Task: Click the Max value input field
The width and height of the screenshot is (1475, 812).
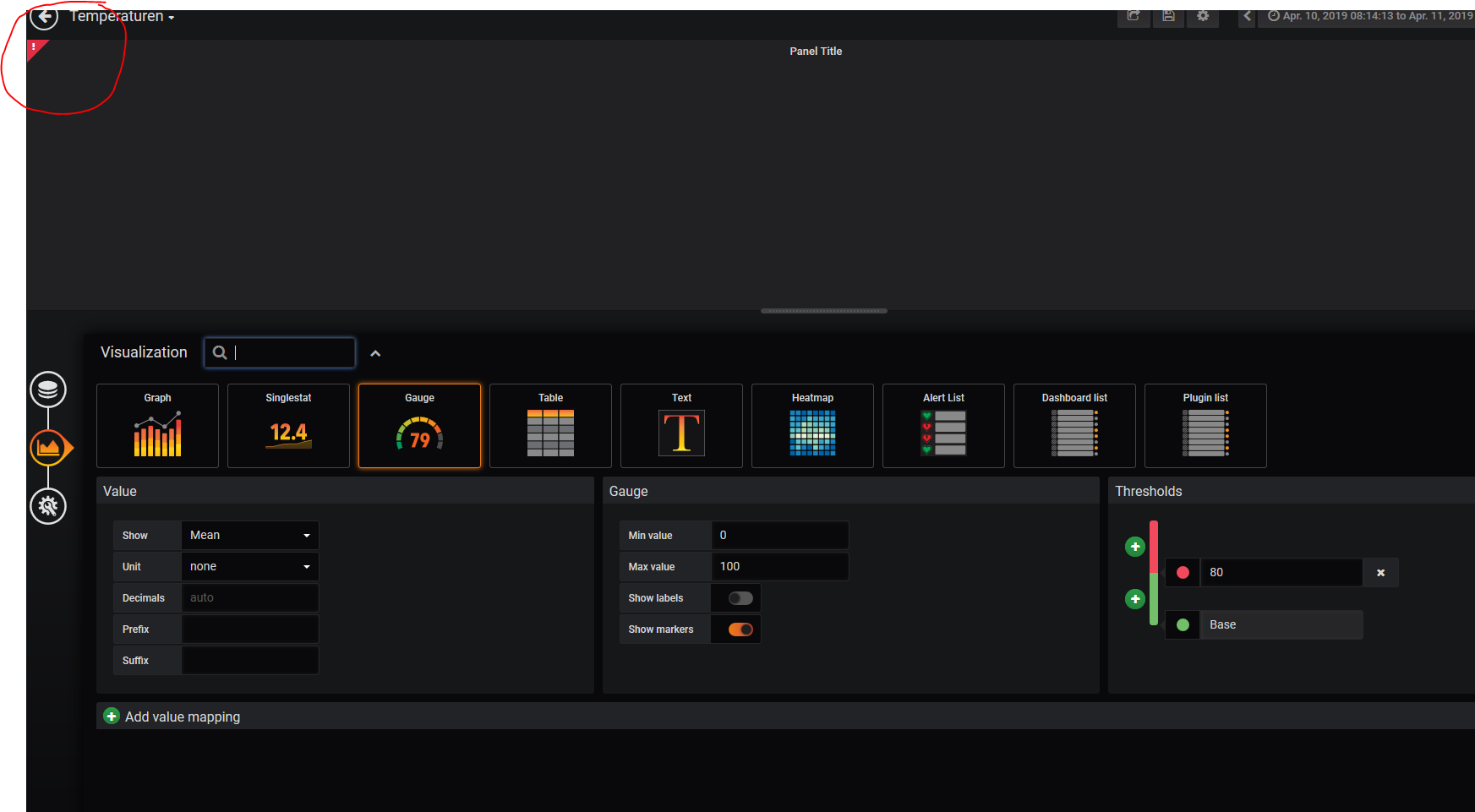Action: click(779, 567)
